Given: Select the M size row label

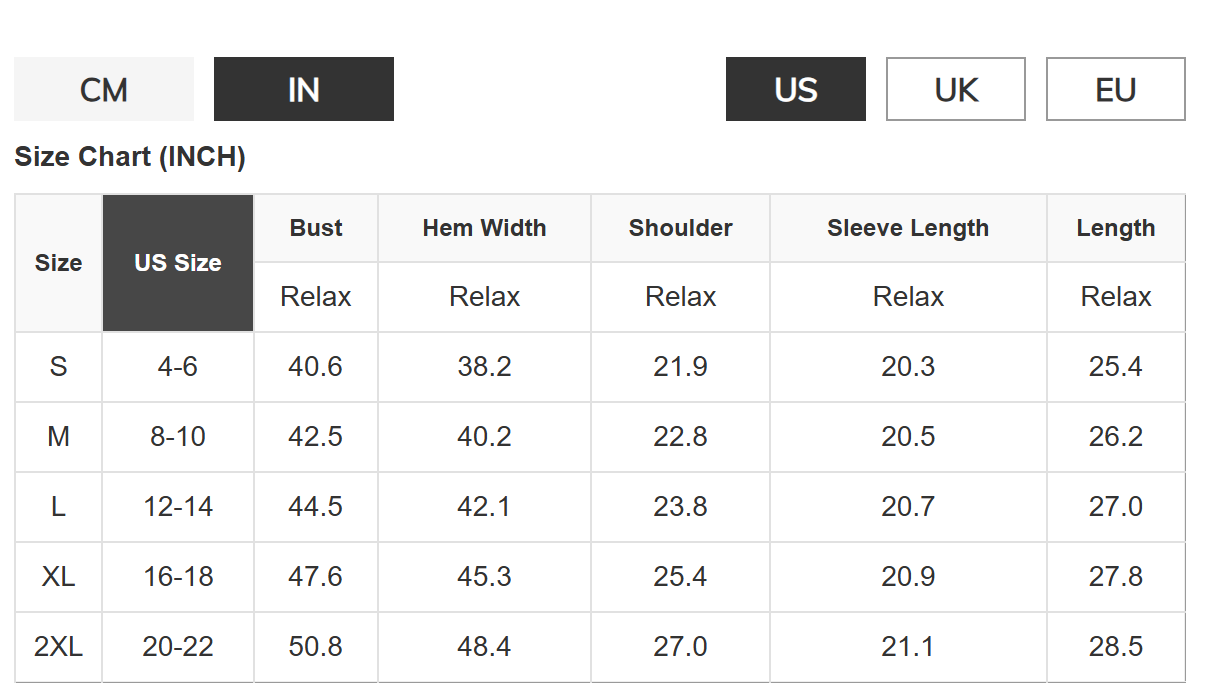Looking at the screenshot, I should [x=58, y=437].
